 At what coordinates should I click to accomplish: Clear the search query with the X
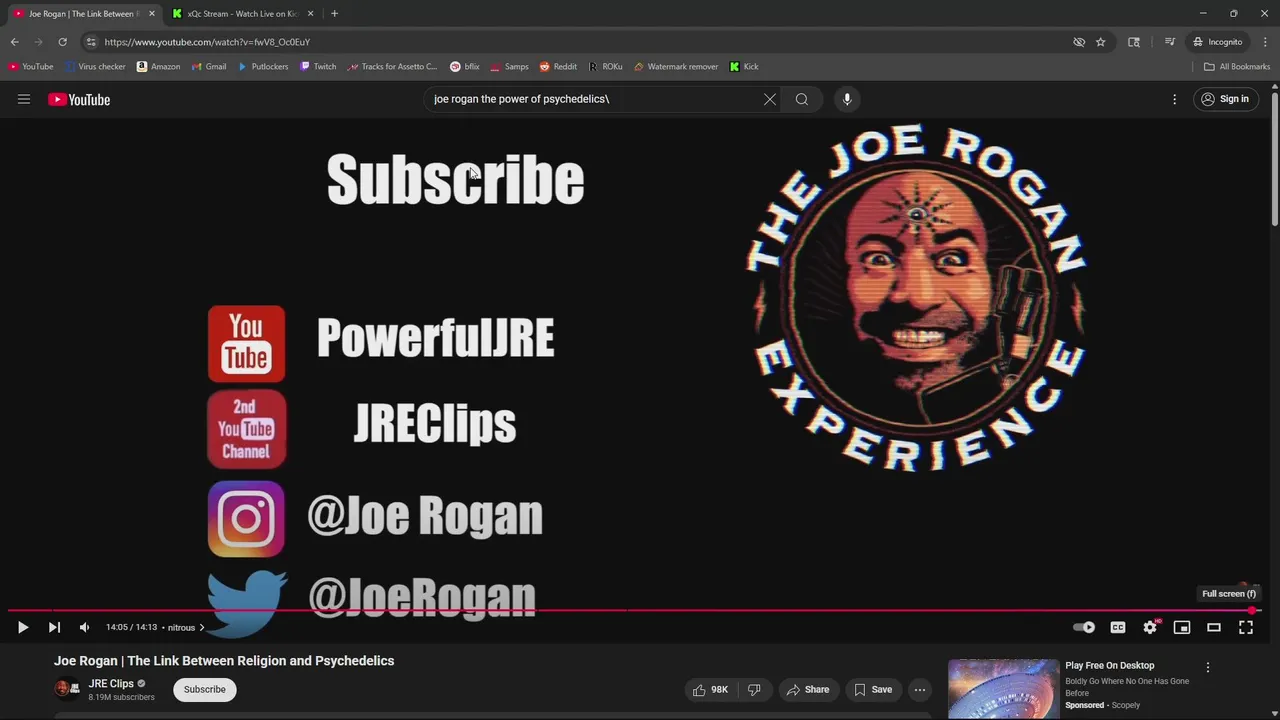coord(770,99)
